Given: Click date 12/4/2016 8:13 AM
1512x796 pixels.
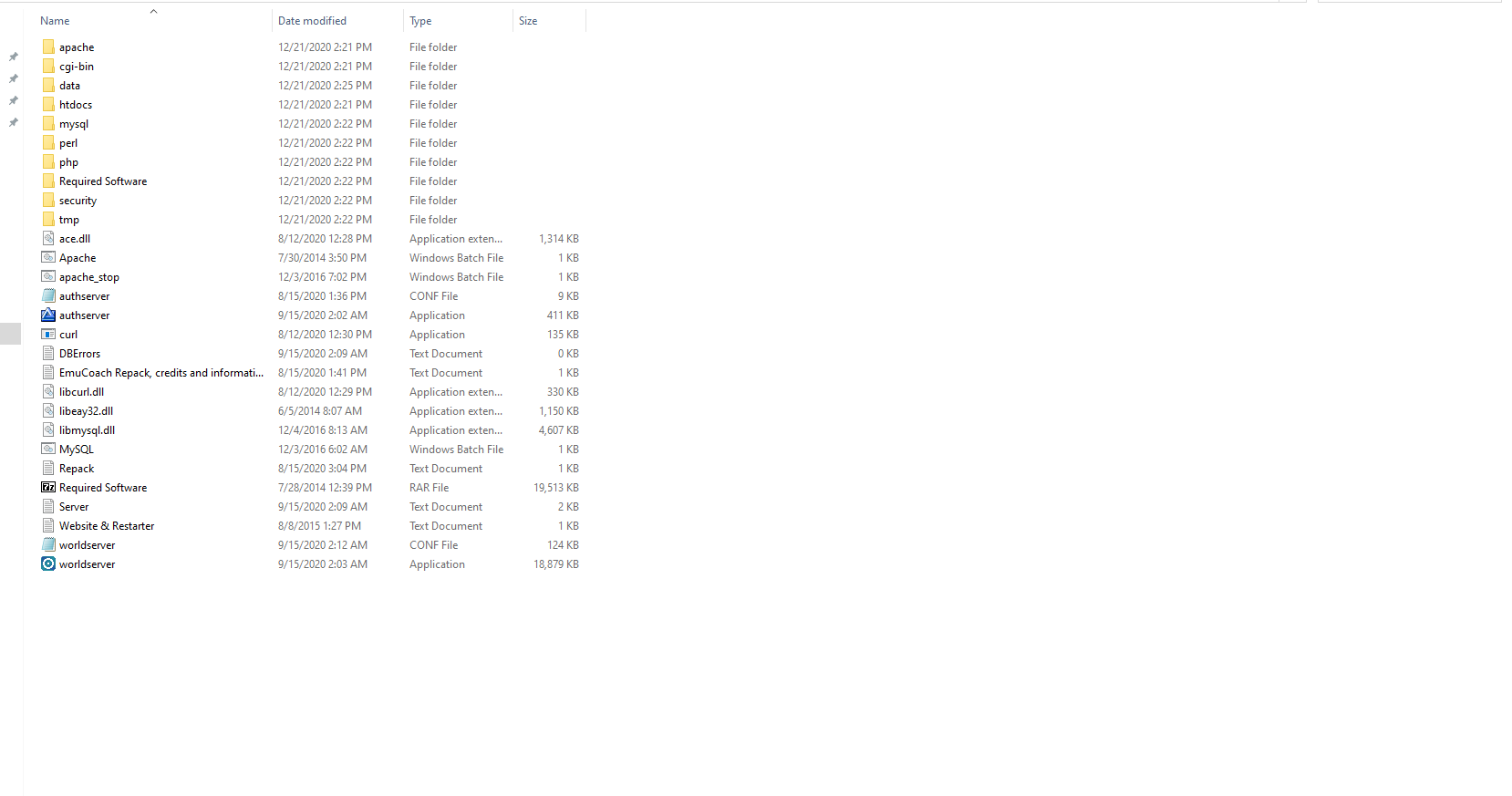Looking at the screenshot, I should tap(323, 429).
